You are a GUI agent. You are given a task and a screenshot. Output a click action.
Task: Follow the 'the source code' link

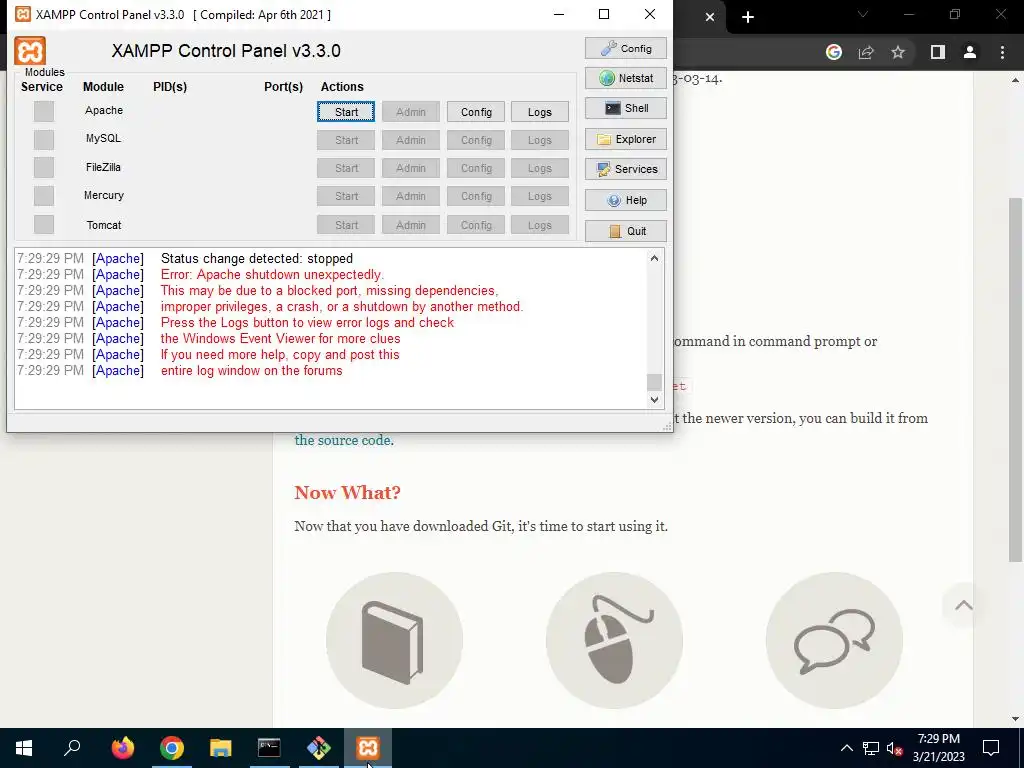(344, 440)
